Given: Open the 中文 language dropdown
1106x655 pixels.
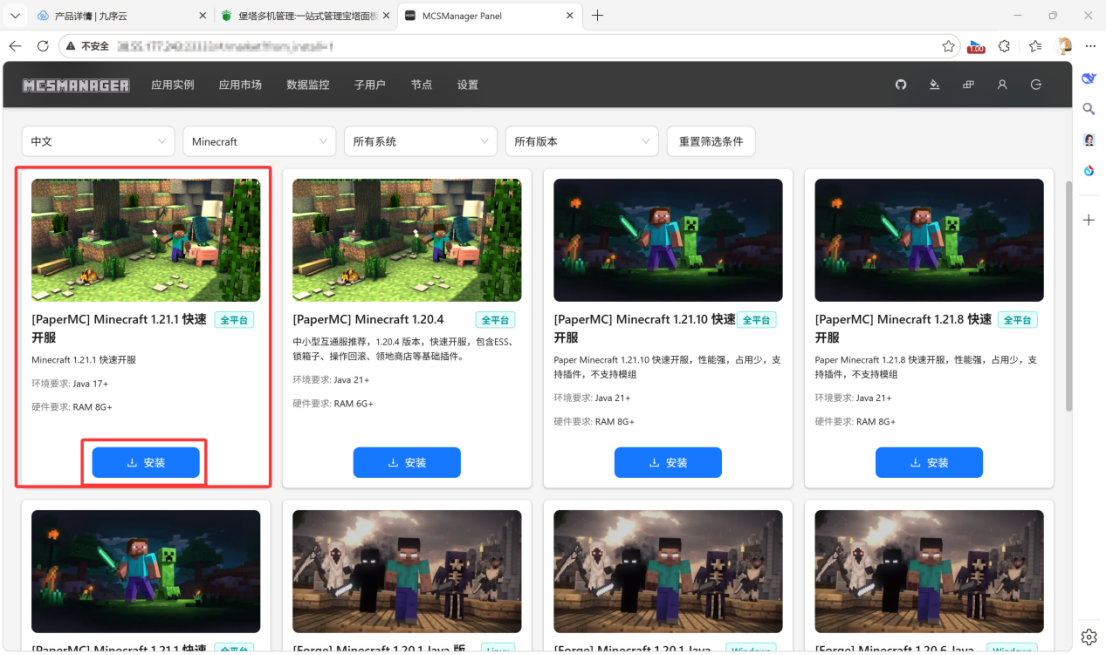Looking at the screenshot, I should [98, 141].
